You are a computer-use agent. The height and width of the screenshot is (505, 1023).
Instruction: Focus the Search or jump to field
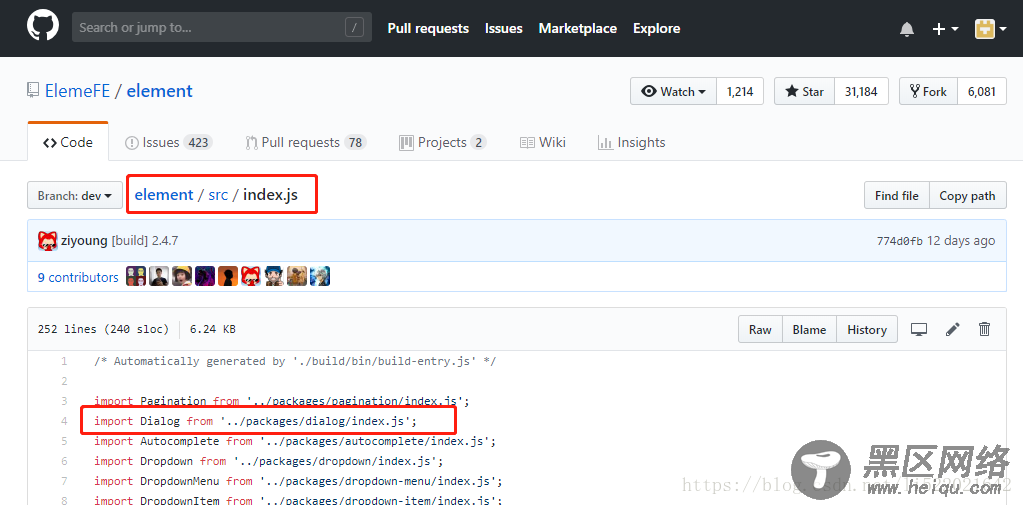click(x=222, y=27)
